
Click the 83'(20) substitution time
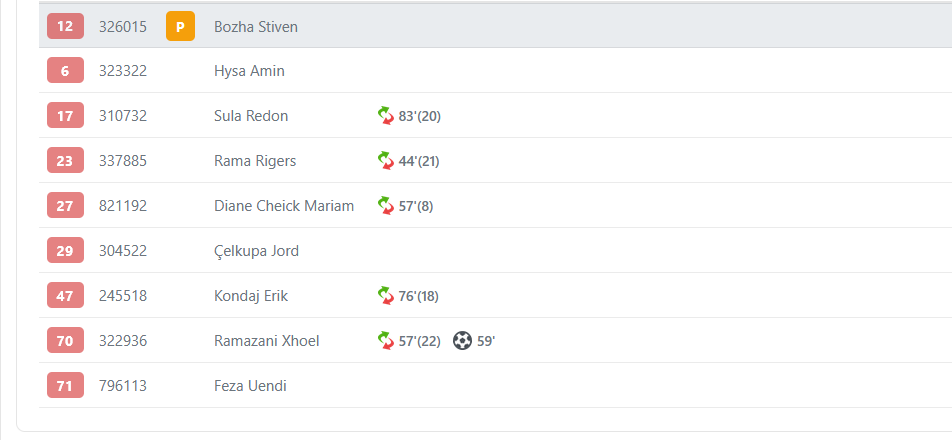(x=420, y=116)
